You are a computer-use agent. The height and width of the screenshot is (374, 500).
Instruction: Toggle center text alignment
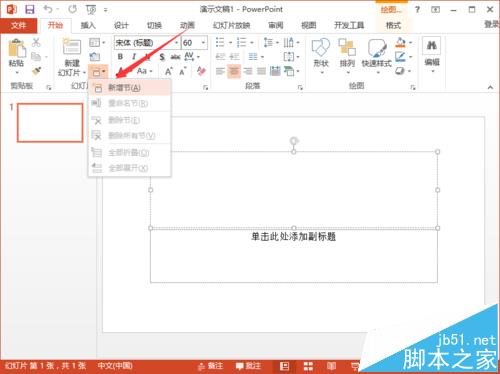click(x=234, y=71)
